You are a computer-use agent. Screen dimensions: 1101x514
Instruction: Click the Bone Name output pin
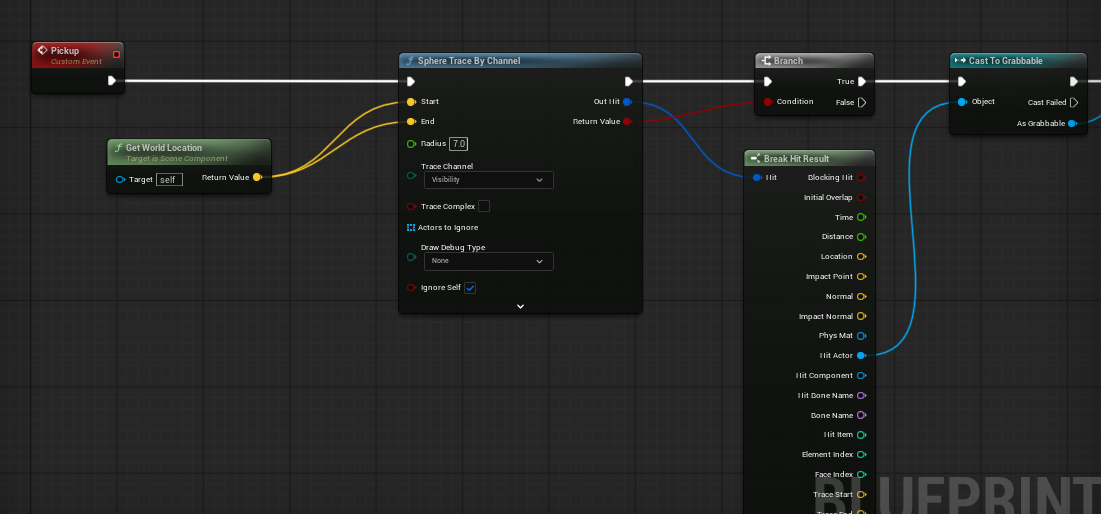[x=862, y=415]
